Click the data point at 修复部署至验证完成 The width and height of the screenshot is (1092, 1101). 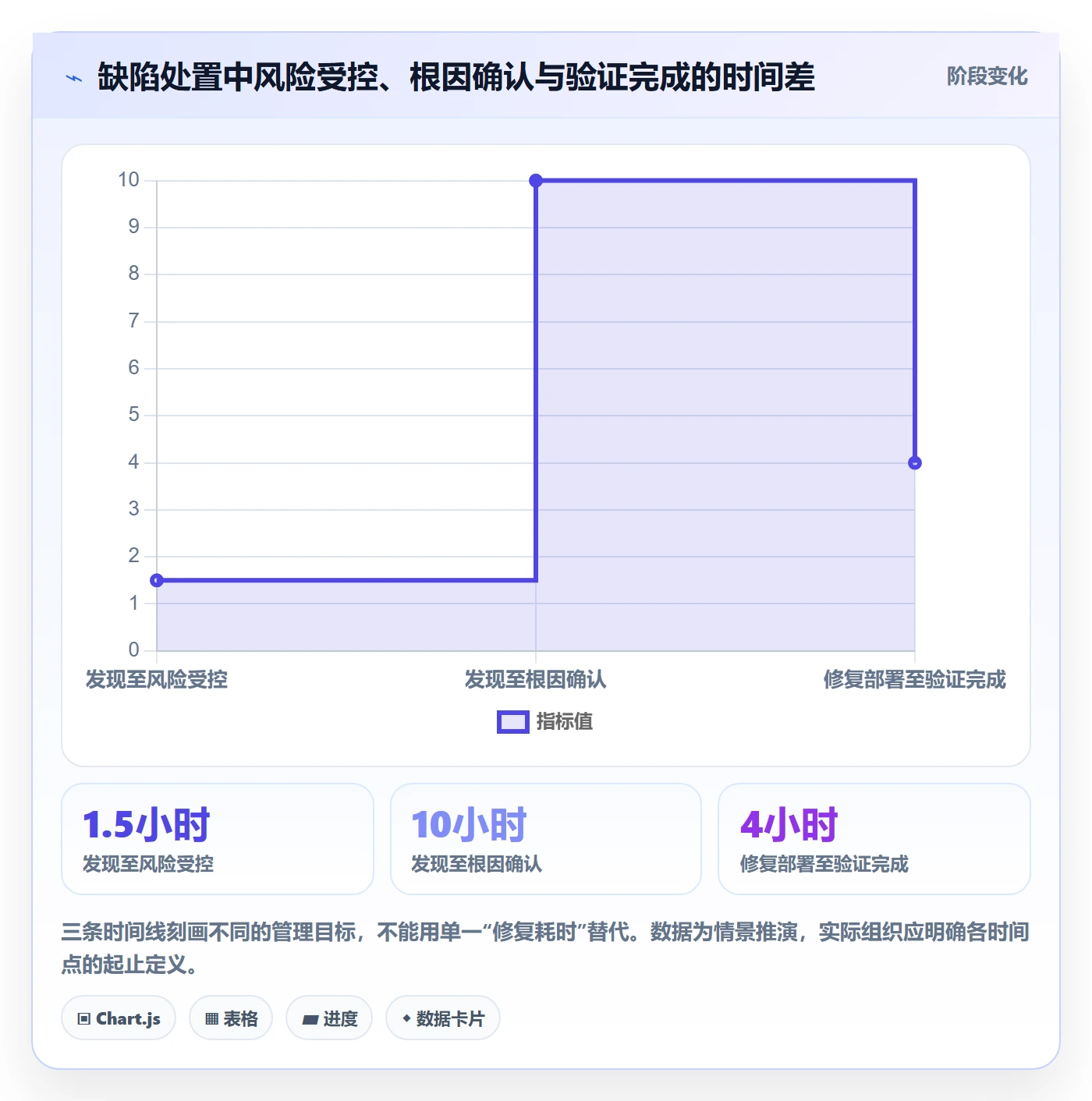pos(915,463)
